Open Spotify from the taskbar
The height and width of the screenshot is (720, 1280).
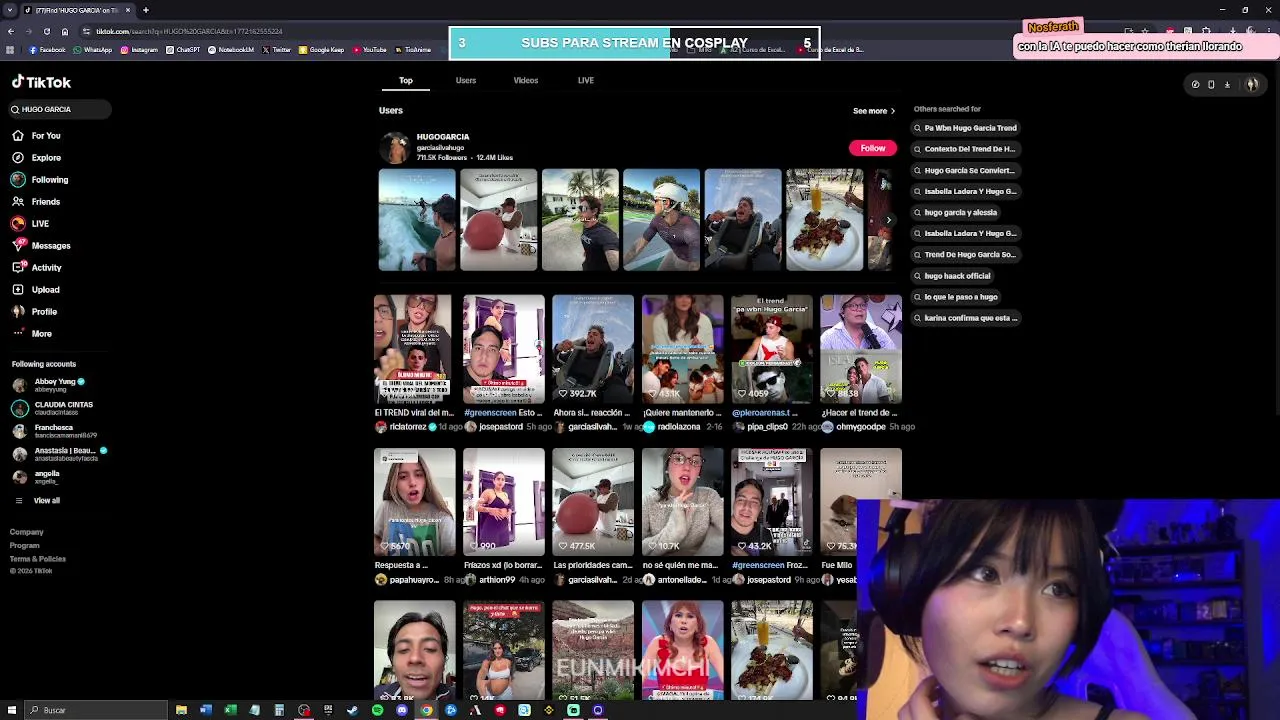click(377, 710)
